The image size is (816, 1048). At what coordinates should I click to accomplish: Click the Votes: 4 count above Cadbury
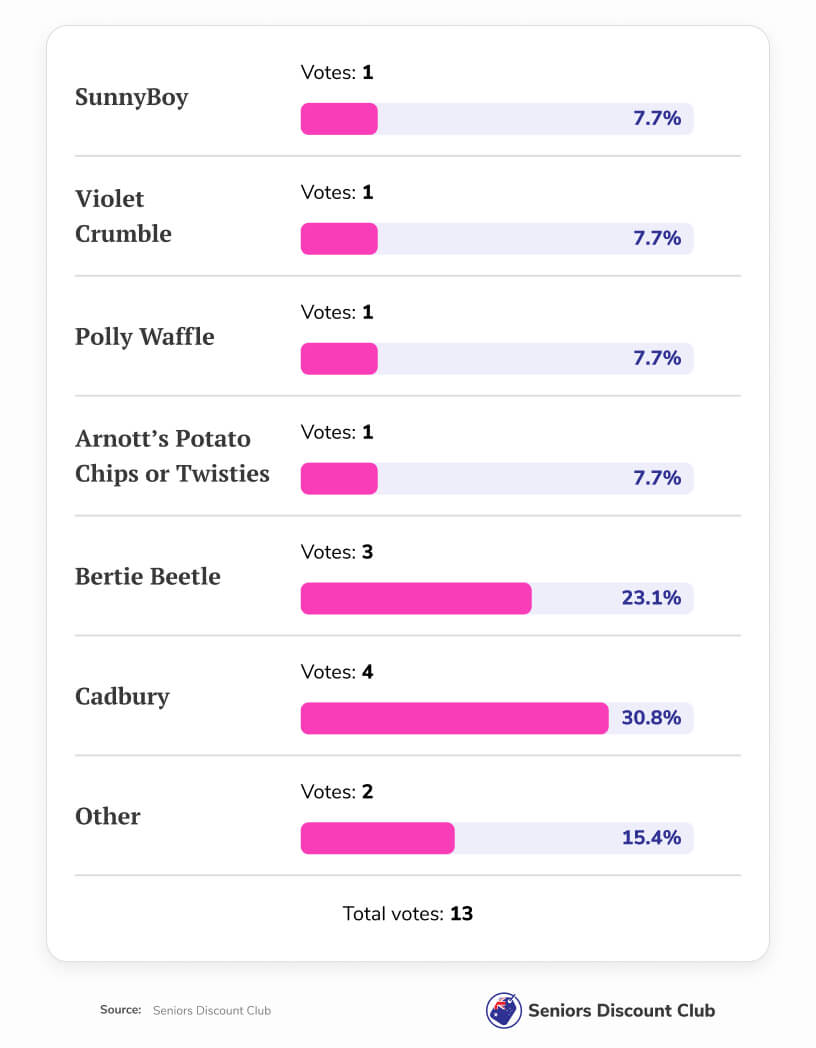(337, 672)
